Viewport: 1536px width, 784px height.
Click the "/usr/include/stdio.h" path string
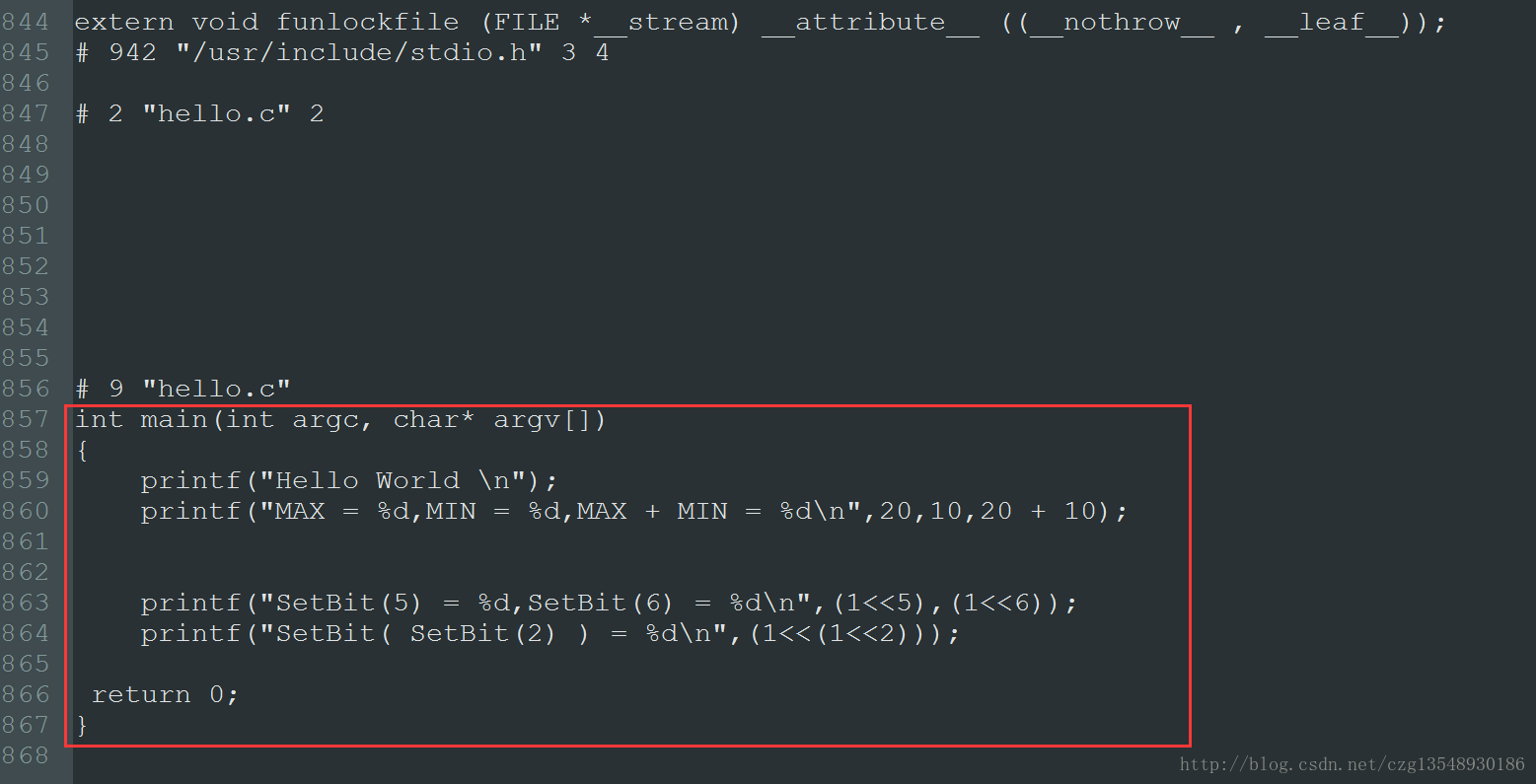[360, 52]
